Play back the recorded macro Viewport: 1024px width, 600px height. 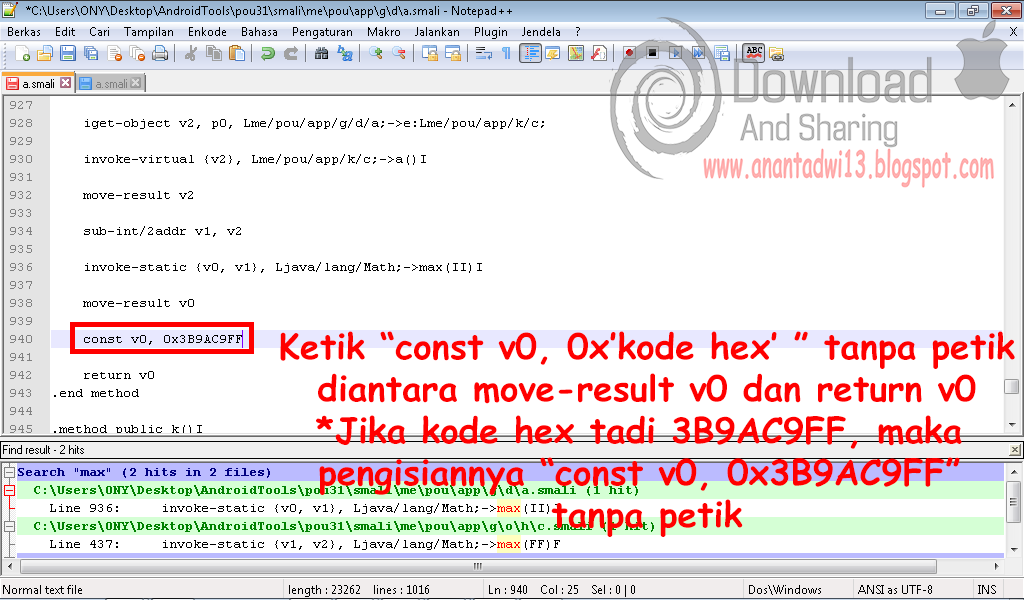click(x=676, y=54)
